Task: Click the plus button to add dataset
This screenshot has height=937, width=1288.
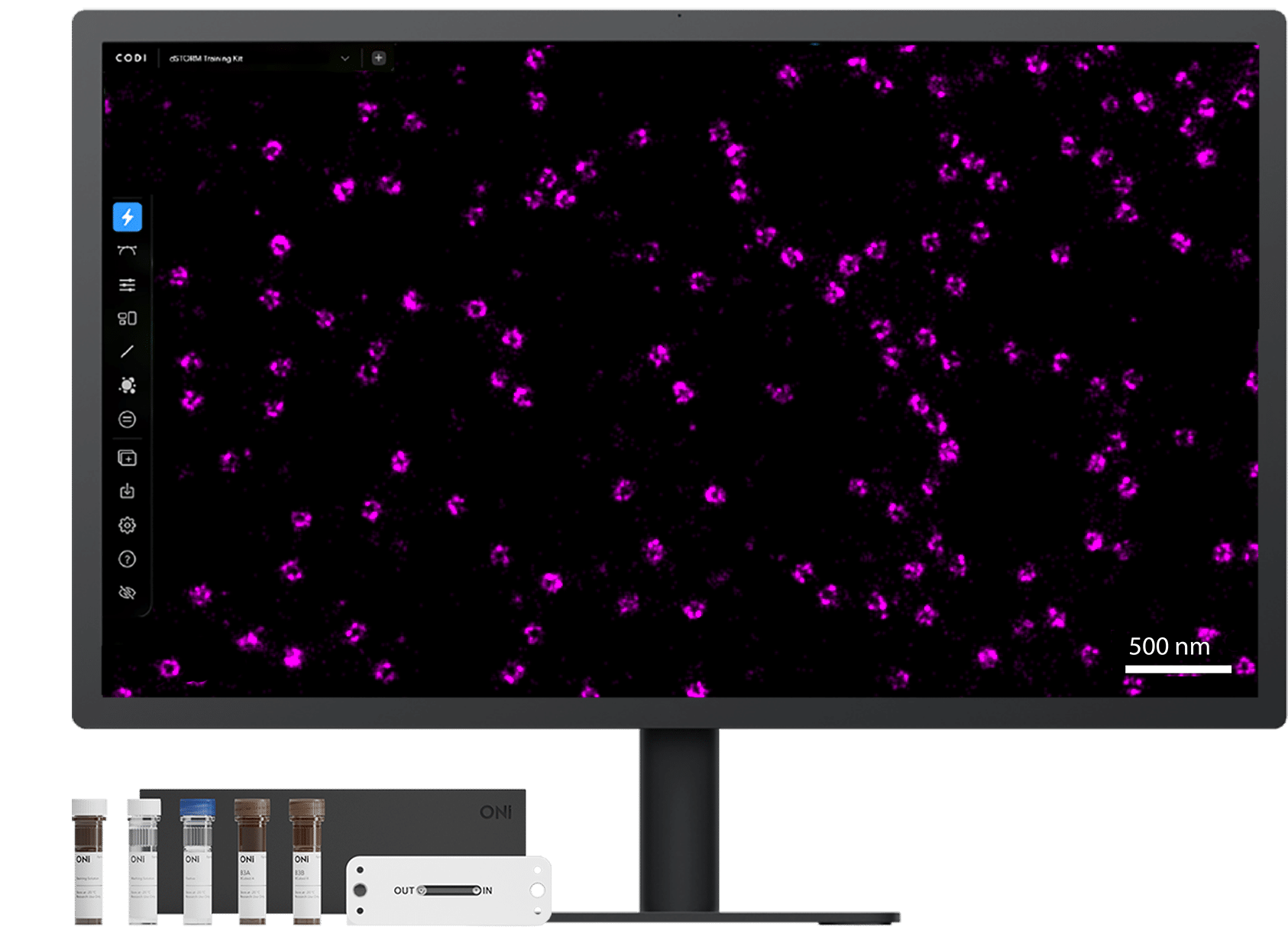Action: click(378, 58)
